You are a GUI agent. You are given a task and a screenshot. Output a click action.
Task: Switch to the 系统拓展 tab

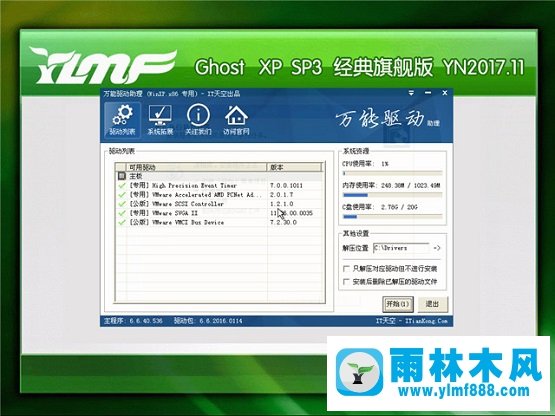click(x=160, y=120)
